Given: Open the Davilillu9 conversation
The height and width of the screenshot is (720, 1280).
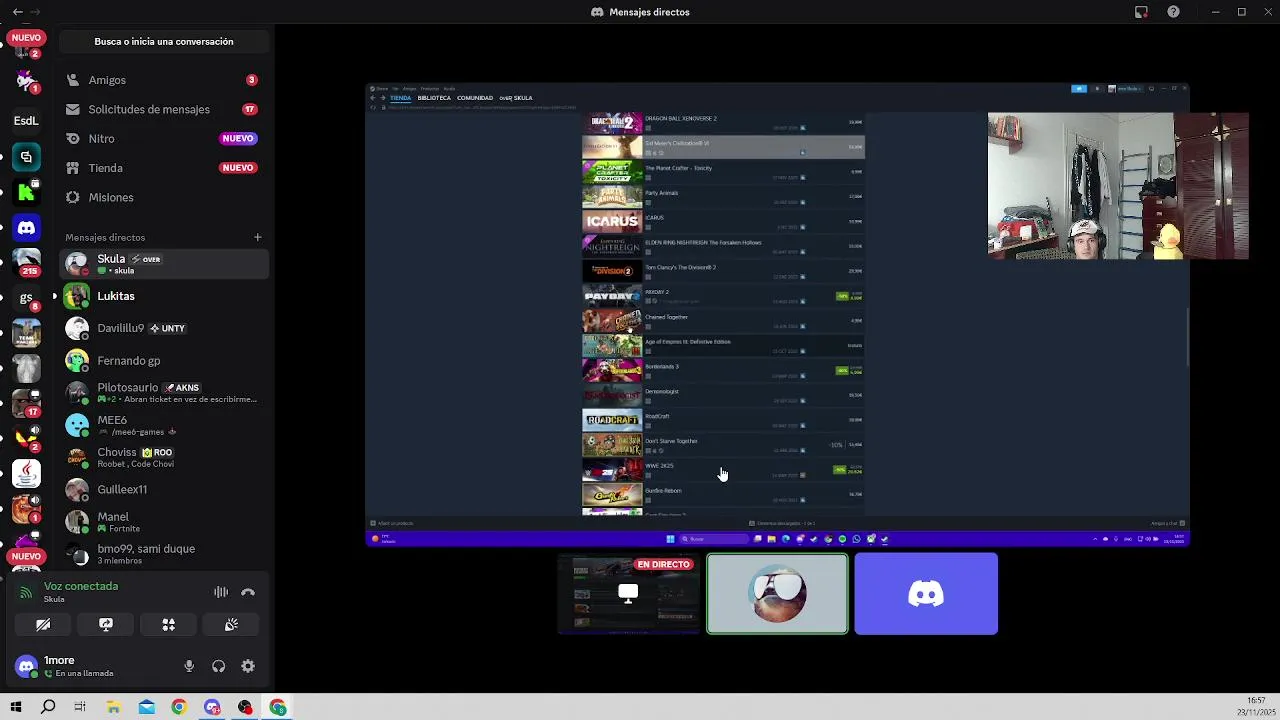Looking at the screenshot, I should tap(164, 328).
